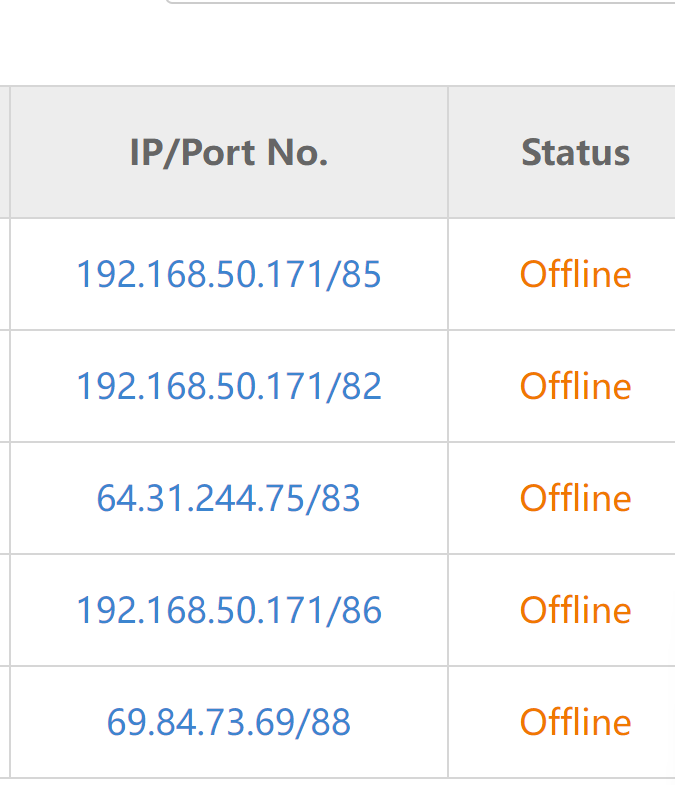Click the cell left of 192.168.50.171/85

tap(4, 274)
